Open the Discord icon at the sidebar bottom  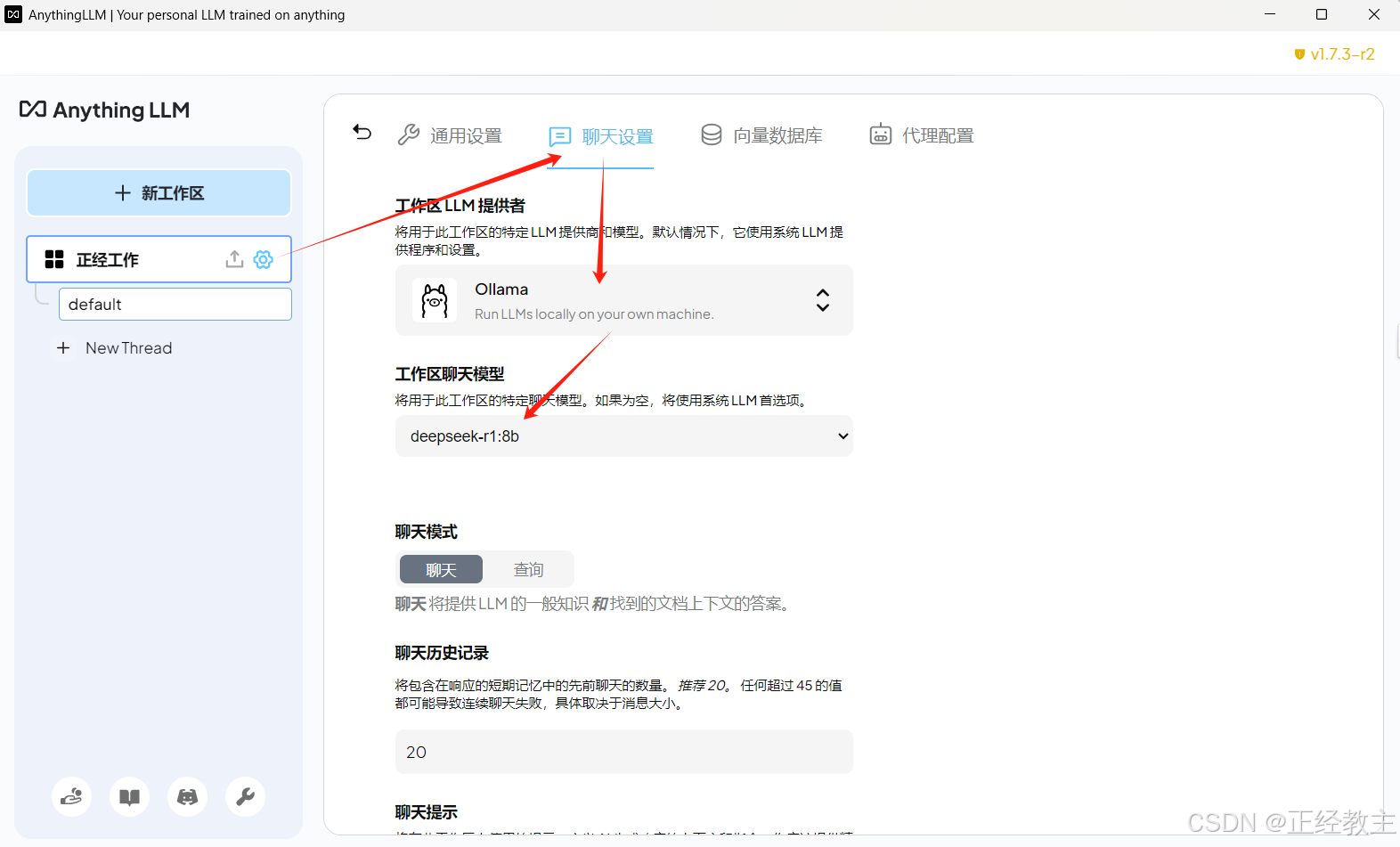pyautogui.click(x=187, y=796)
